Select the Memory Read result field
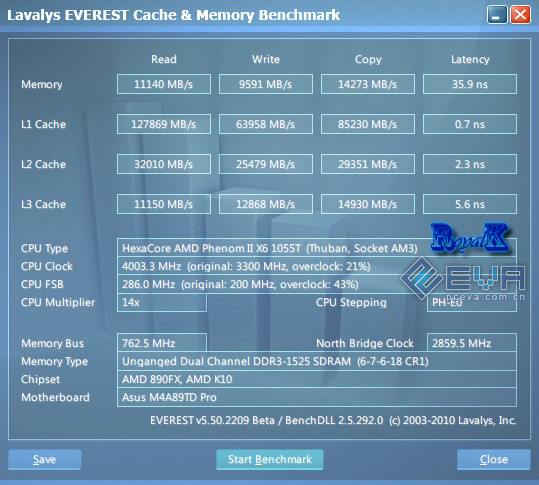The height and width of the screenshot is (485, 539). point(164,84)
